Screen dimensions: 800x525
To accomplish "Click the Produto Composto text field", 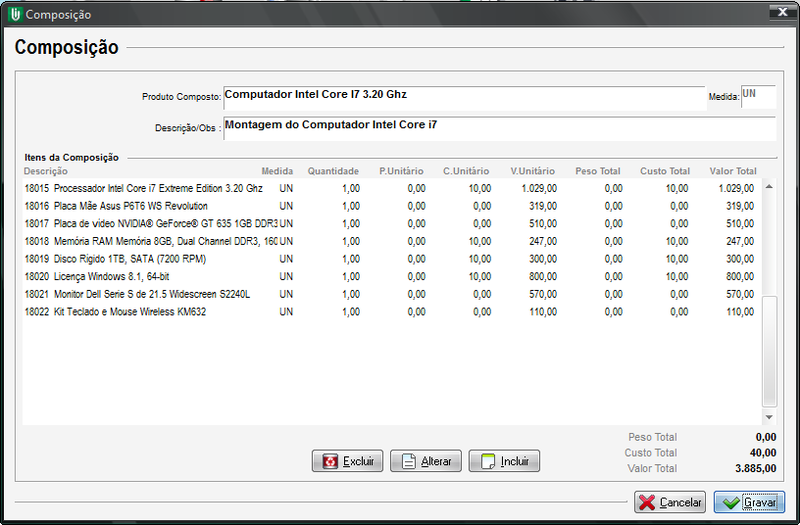I will 464,96.
